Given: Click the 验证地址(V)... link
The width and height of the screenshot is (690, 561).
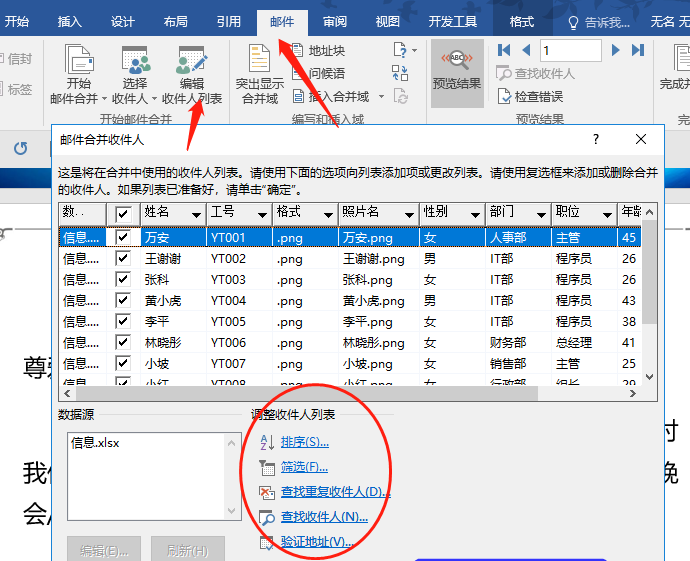Looking at the screenshot, I should click(317, 541).
